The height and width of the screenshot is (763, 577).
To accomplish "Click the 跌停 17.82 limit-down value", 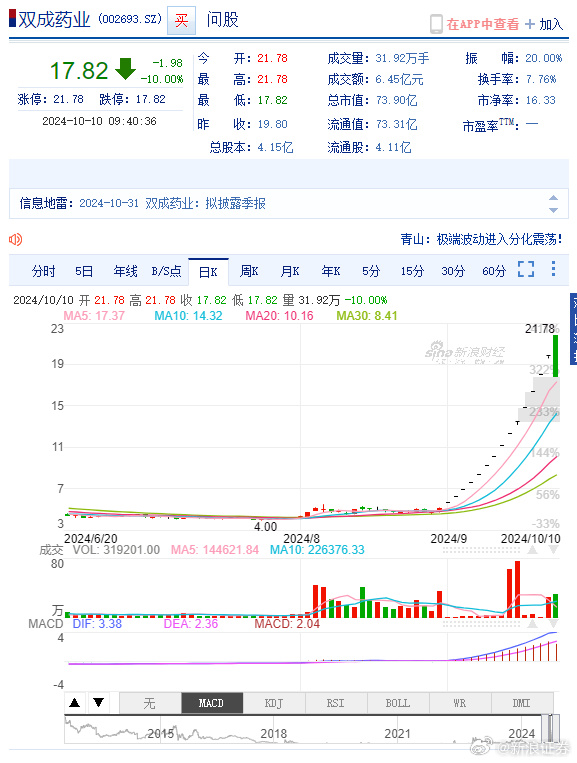I will tap(151, 99).
